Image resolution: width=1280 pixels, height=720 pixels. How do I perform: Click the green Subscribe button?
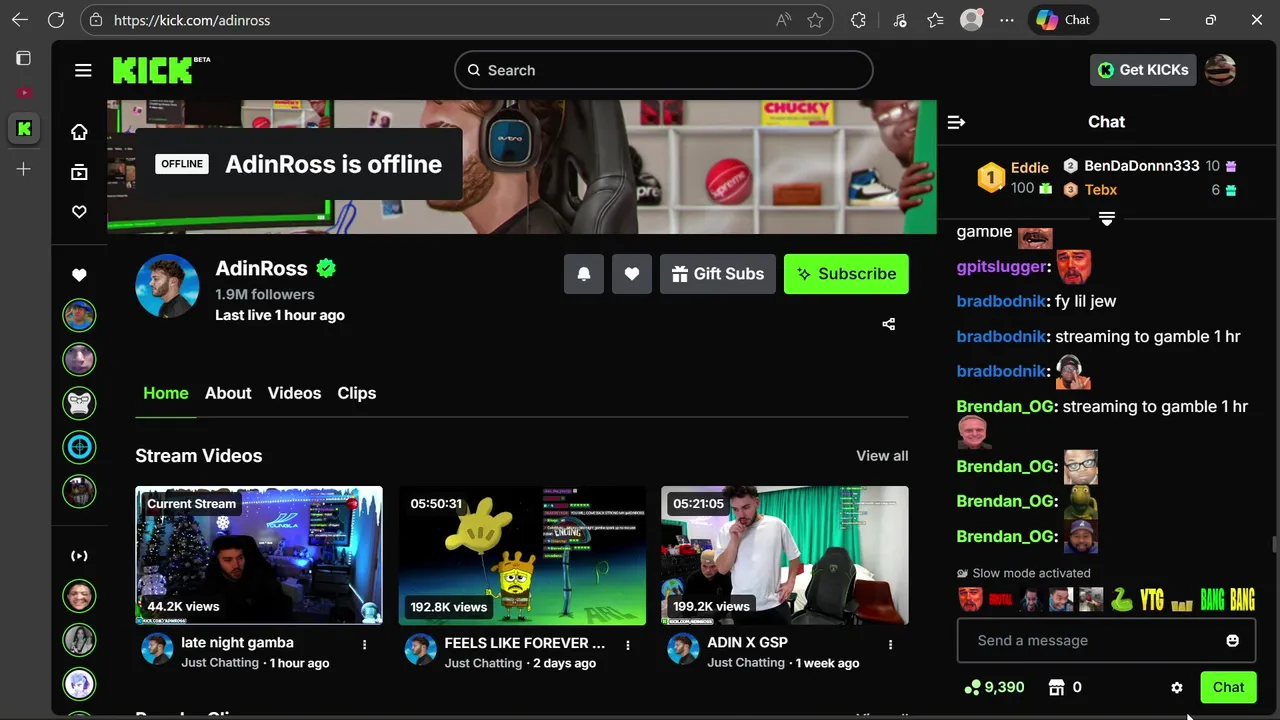(x=846, y=274)
